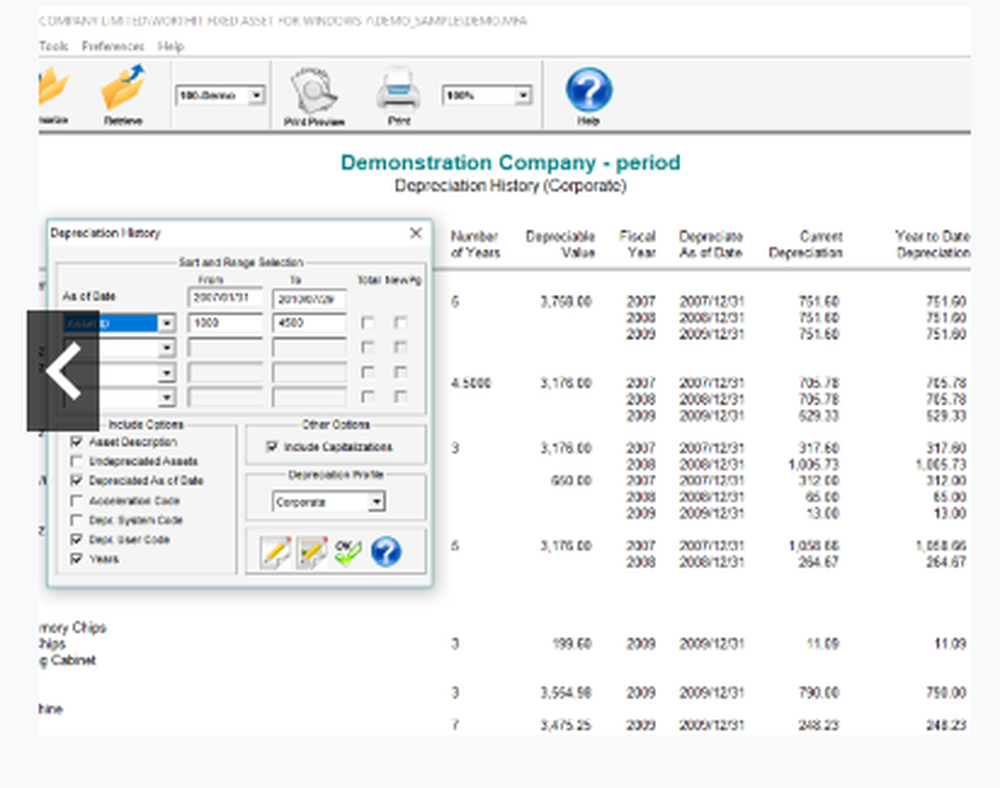This screenshot has height=788, width=1000.
Task: Uncheck the Years checkbox
Action: pyautogui.click(x=77, y=560)
